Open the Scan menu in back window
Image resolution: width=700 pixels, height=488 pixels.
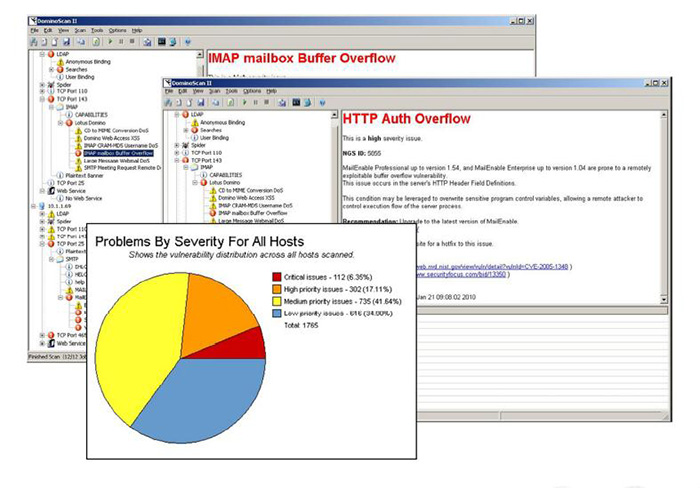click(x=80, y=30)
